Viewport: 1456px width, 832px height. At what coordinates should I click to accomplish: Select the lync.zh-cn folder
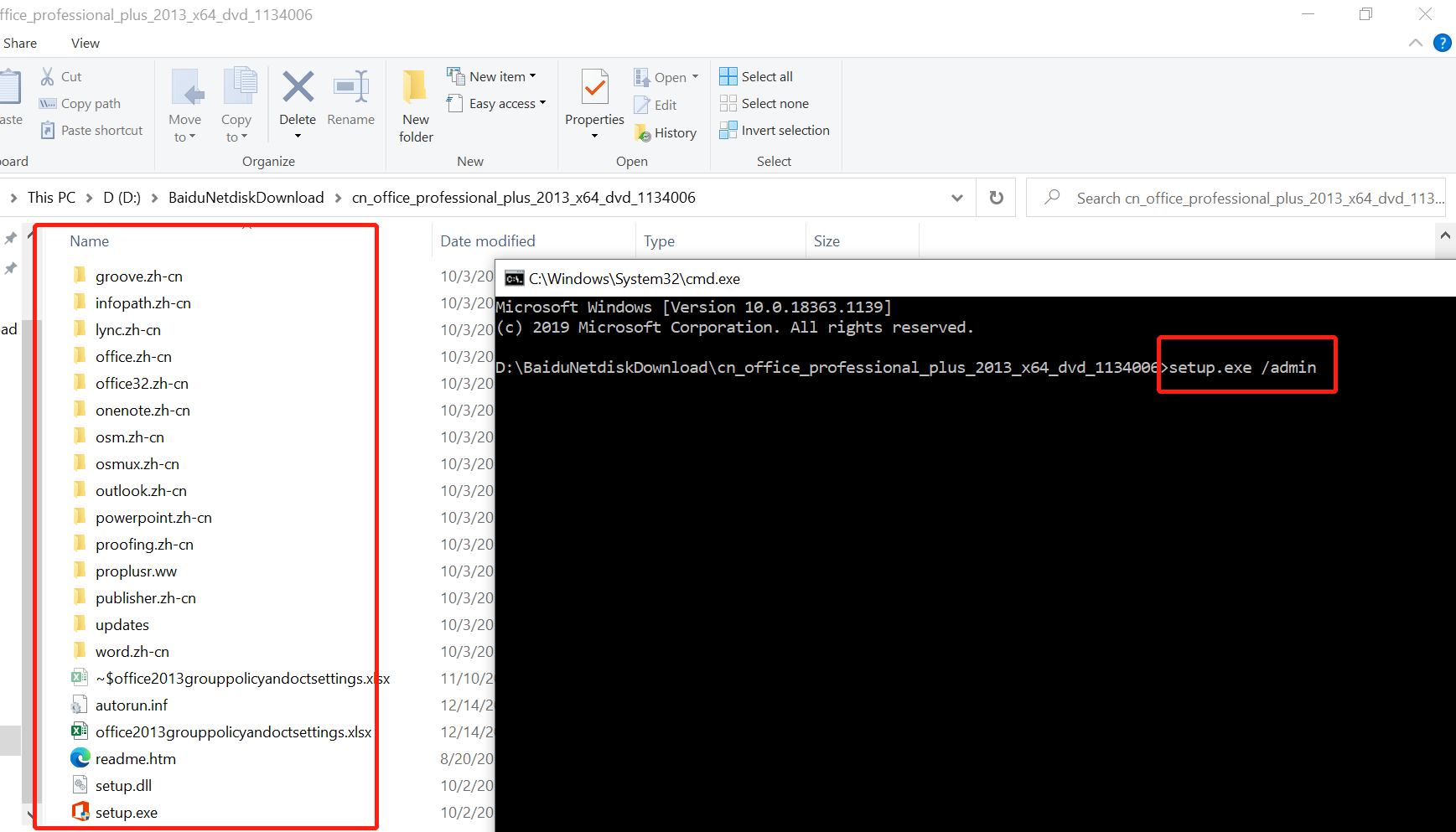(128, 330)
